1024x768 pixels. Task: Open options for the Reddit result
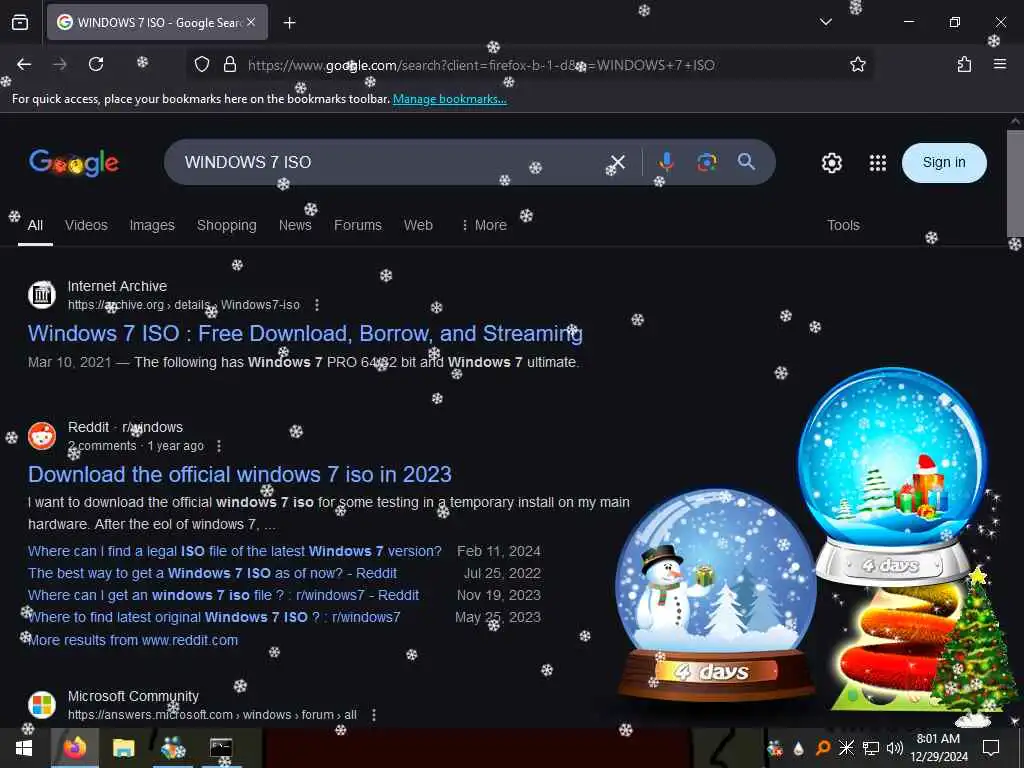219,446
